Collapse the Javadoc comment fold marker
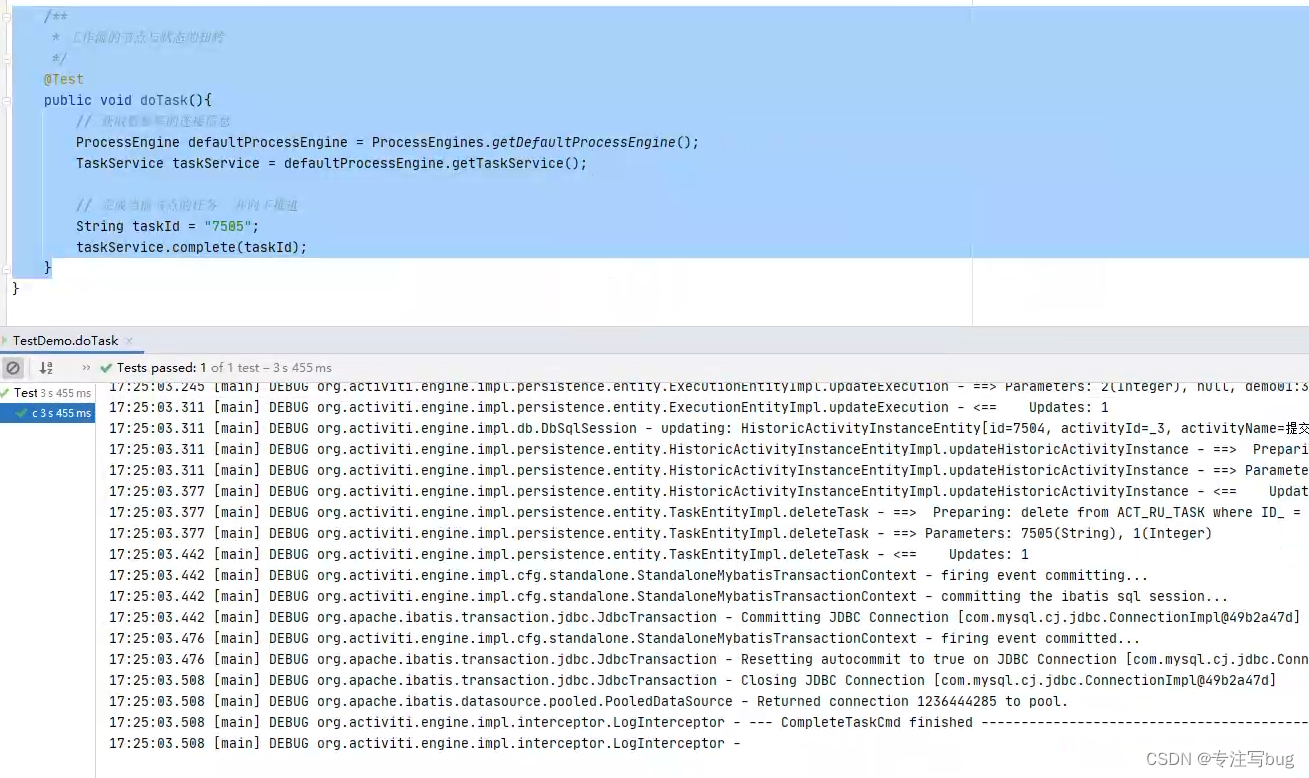This screenshot has height=778, width=1309. (x=7, y=16)
